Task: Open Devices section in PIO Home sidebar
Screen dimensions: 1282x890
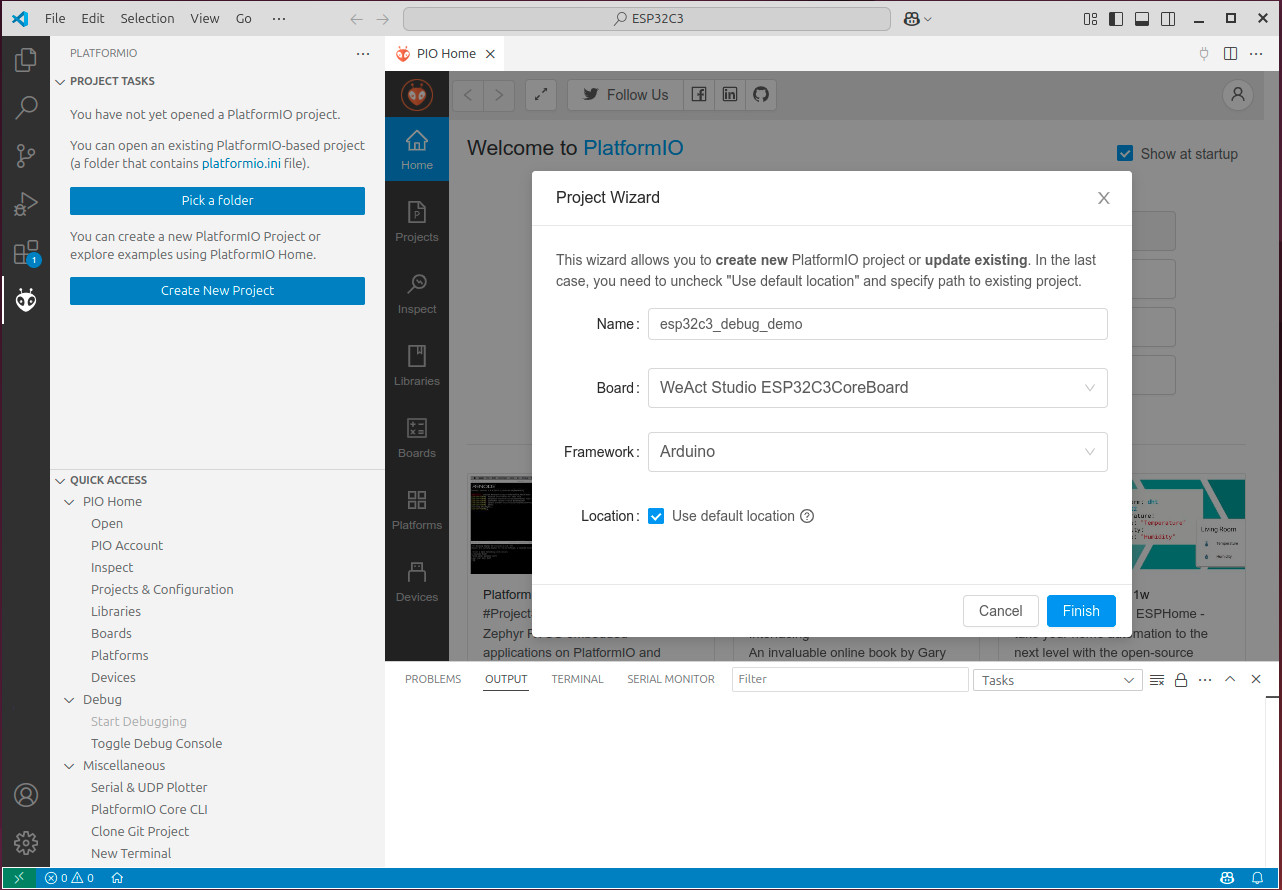Action: click(x=417, y=582)
